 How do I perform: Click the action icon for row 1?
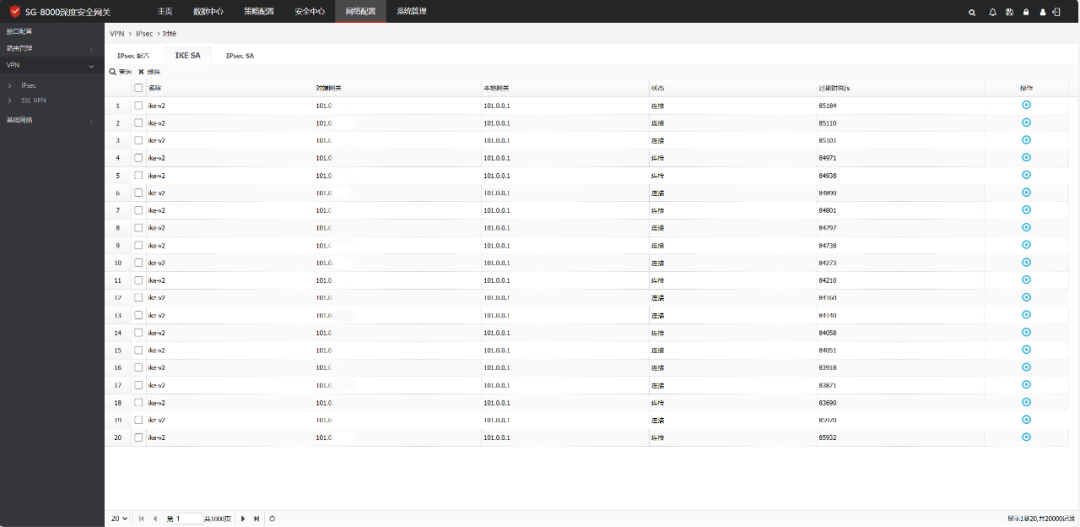pos(1026,105)
